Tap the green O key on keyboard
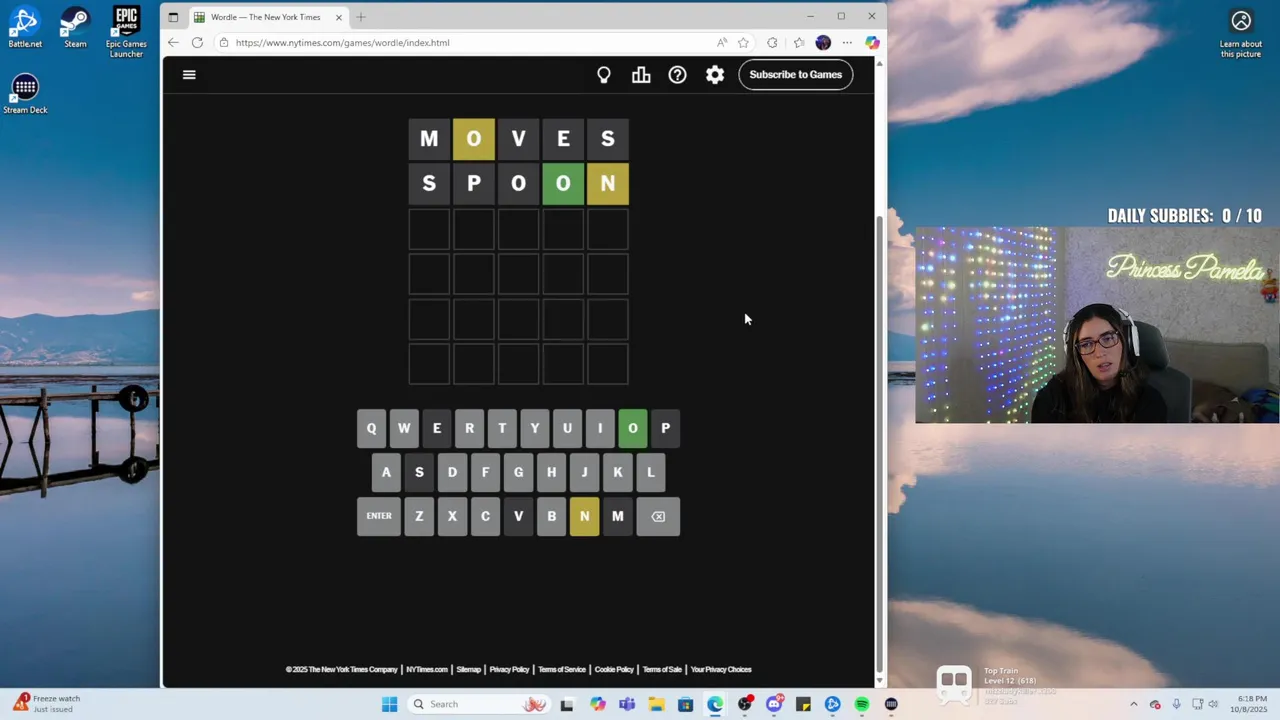This screenshot has height=720, width=1280. point(633,428)
